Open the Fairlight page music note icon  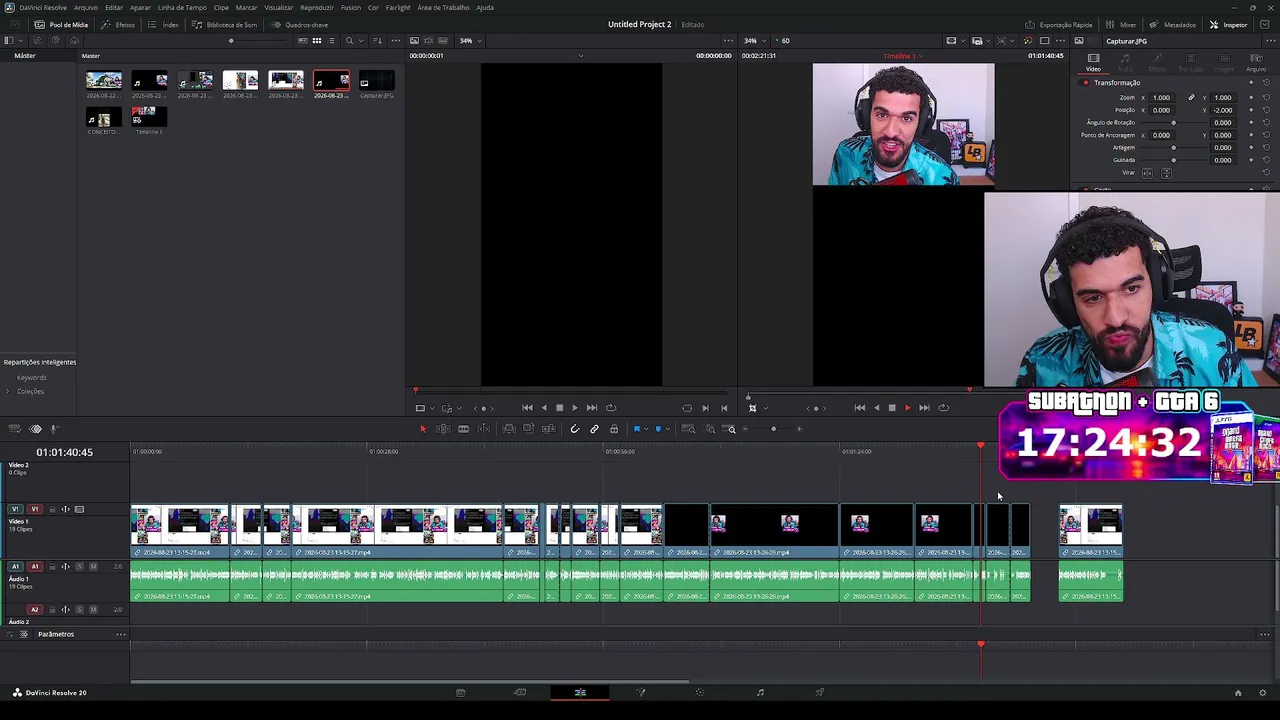pyautogui.click(x=760, y=692)
